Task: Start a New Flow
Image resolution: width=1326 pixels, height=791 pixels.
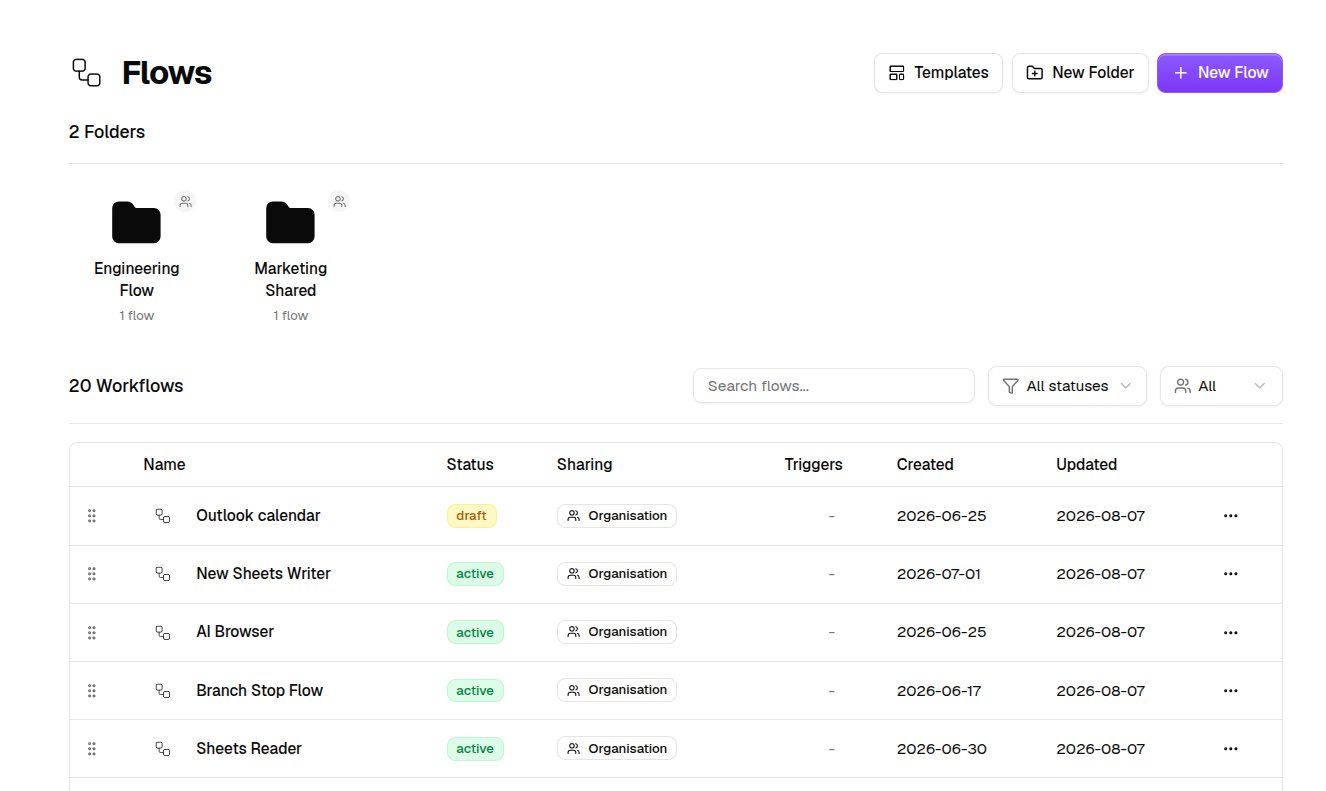Action: click(x=1220, y=73)
